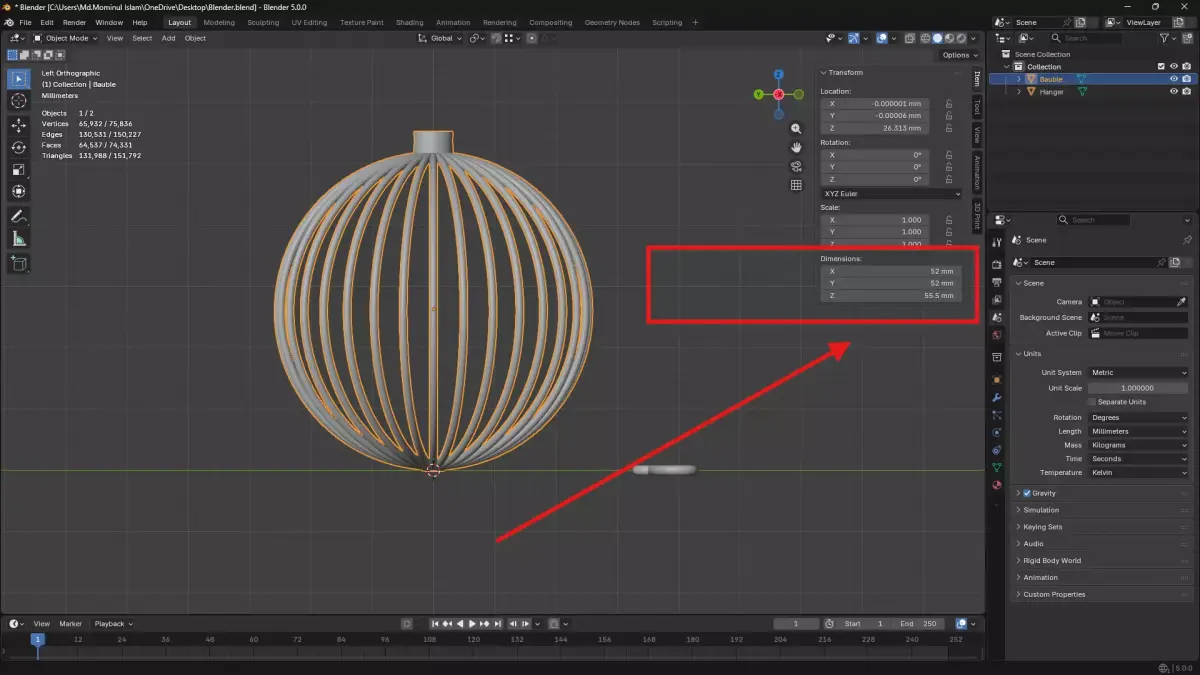Expand the Rigid Body World panel
The image size is (1200, 675).
pyautogui.click(x=1052, y=560)
